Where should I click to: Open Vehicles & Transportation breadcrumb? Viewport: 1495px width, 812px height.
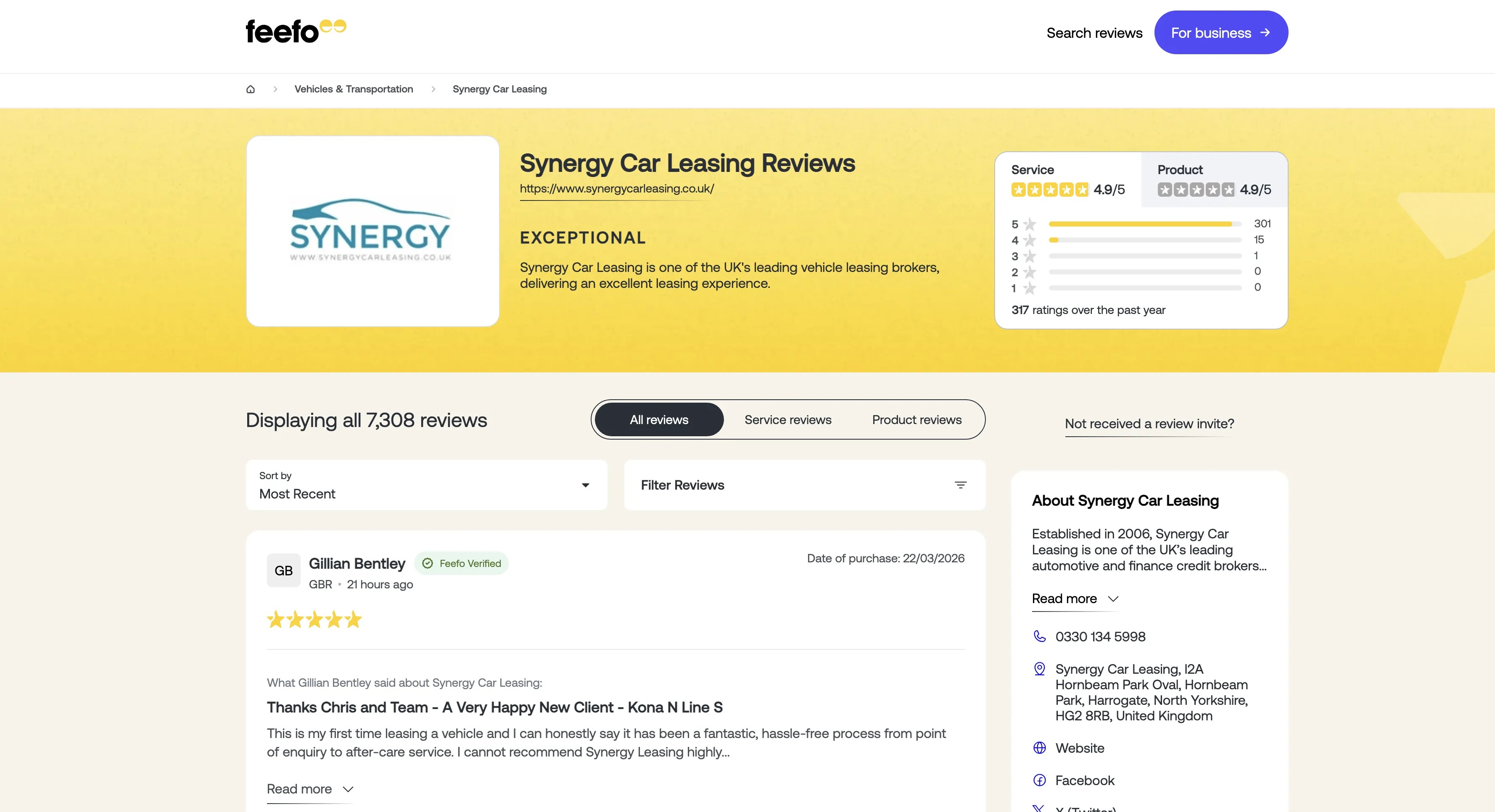coord(354,90)
